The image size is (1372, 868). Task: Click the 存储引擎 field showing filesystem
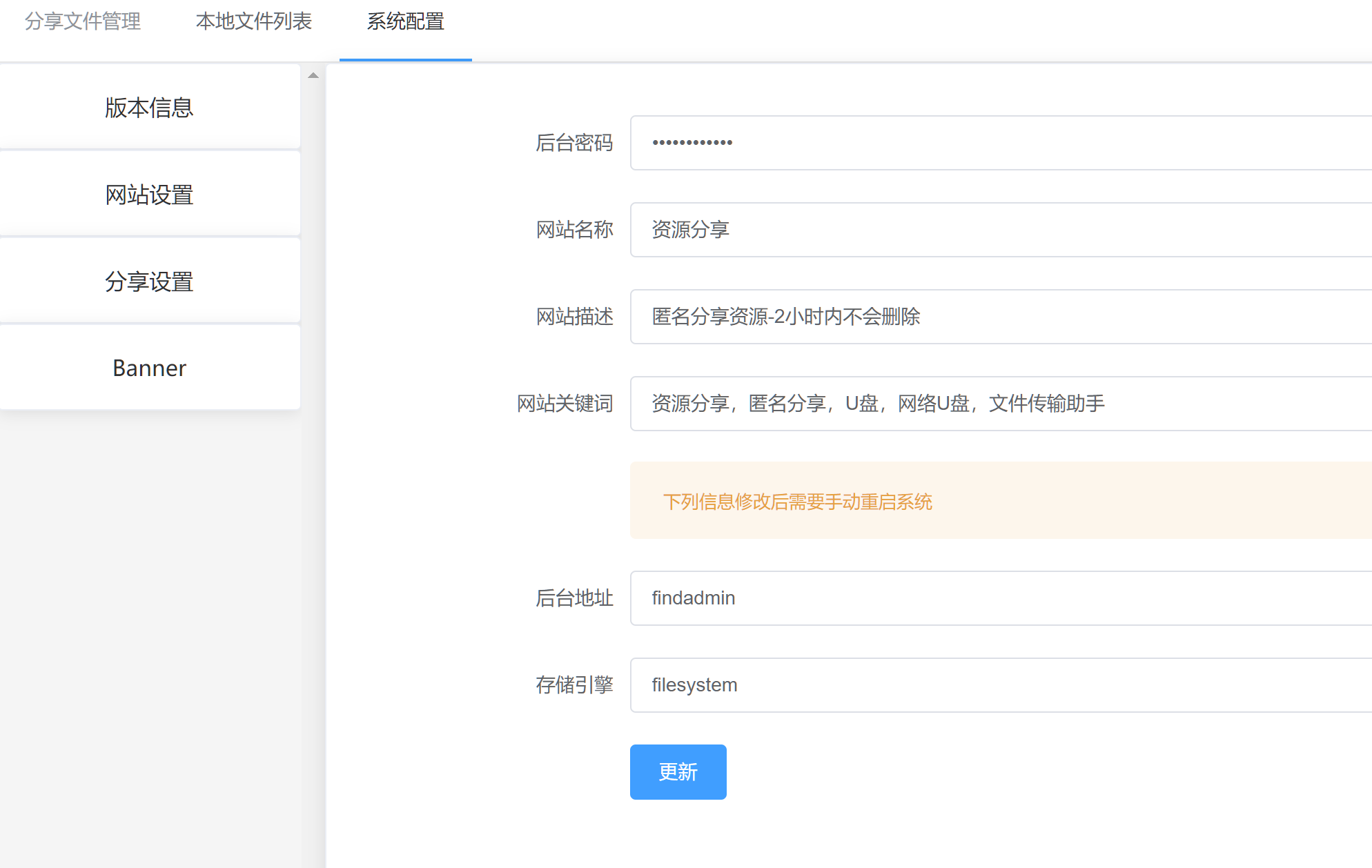tap(1001, 685)
